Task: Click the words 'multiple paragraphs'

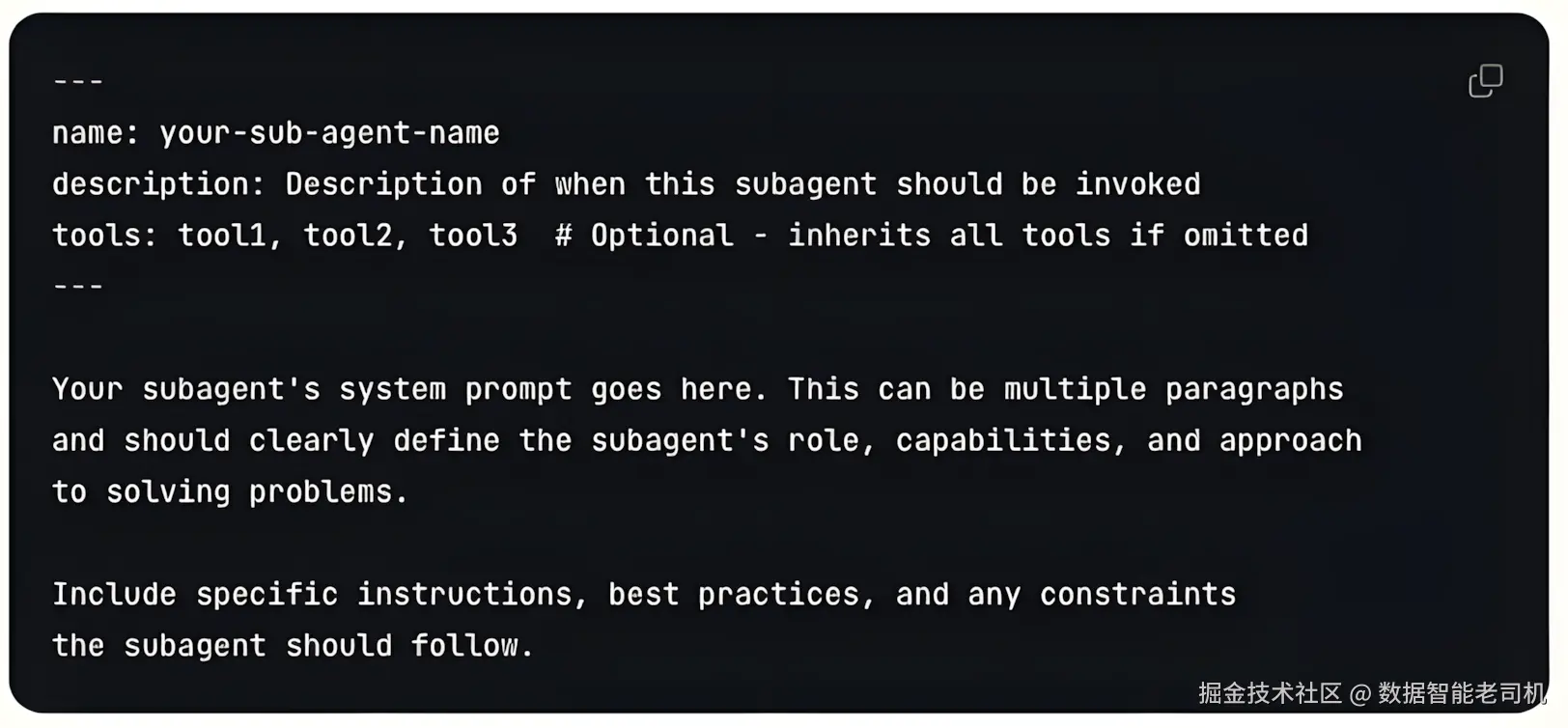Action: [x=1173, y=389]
